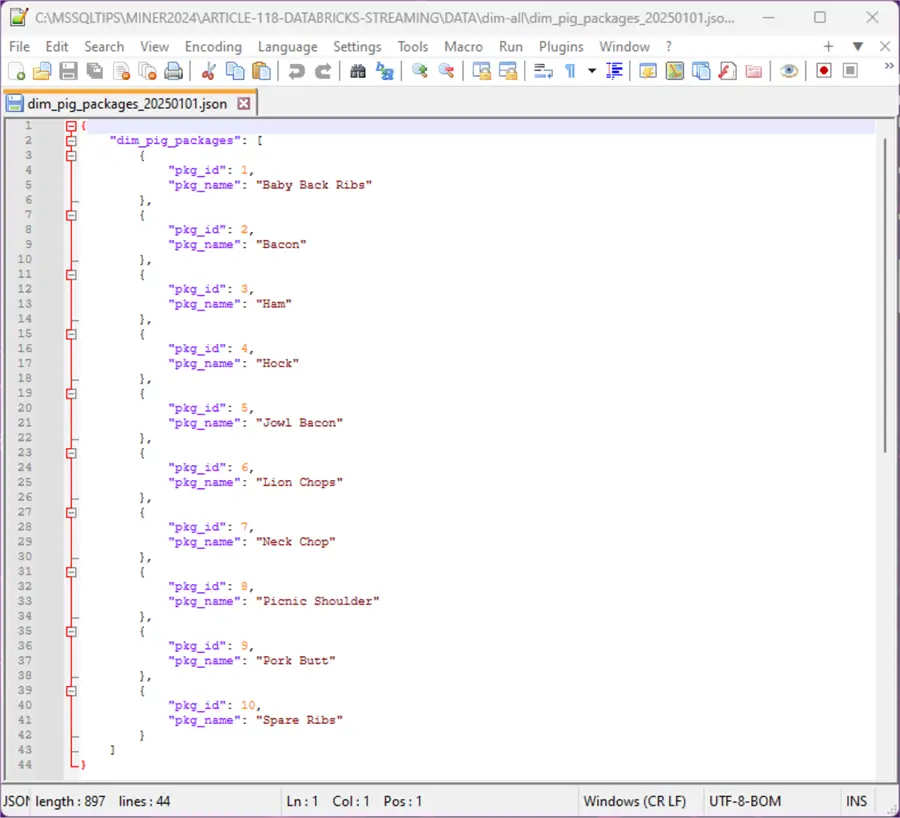Collapse the fold marker on line 35
The width and height of the screenshot is (900, 818).
pos(71,631)
